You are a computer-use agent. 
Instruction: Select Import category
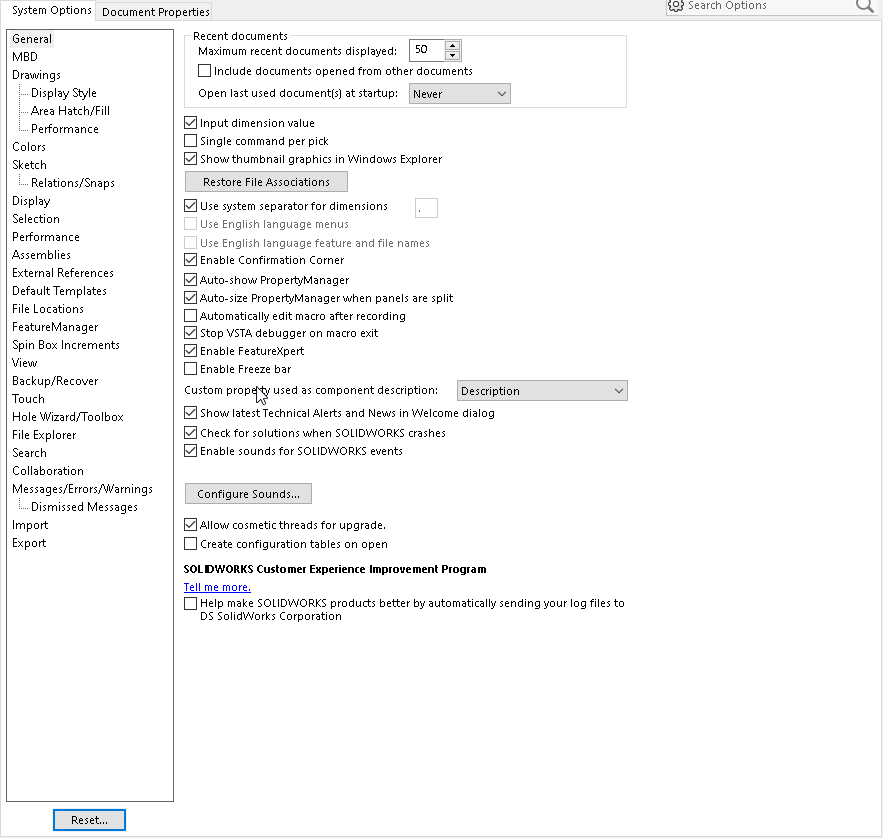click(x=30, y=525)
